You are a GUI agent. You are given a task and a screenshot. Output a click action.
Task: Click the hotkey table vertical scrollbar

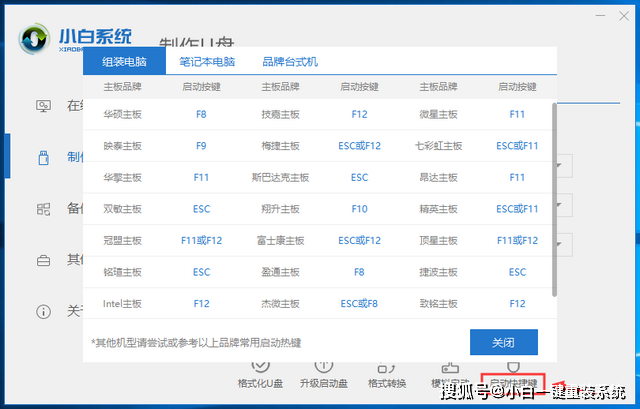554,199
